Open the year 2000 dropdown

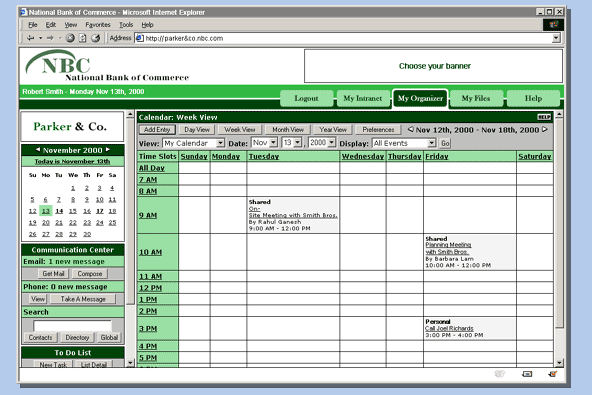331,142
